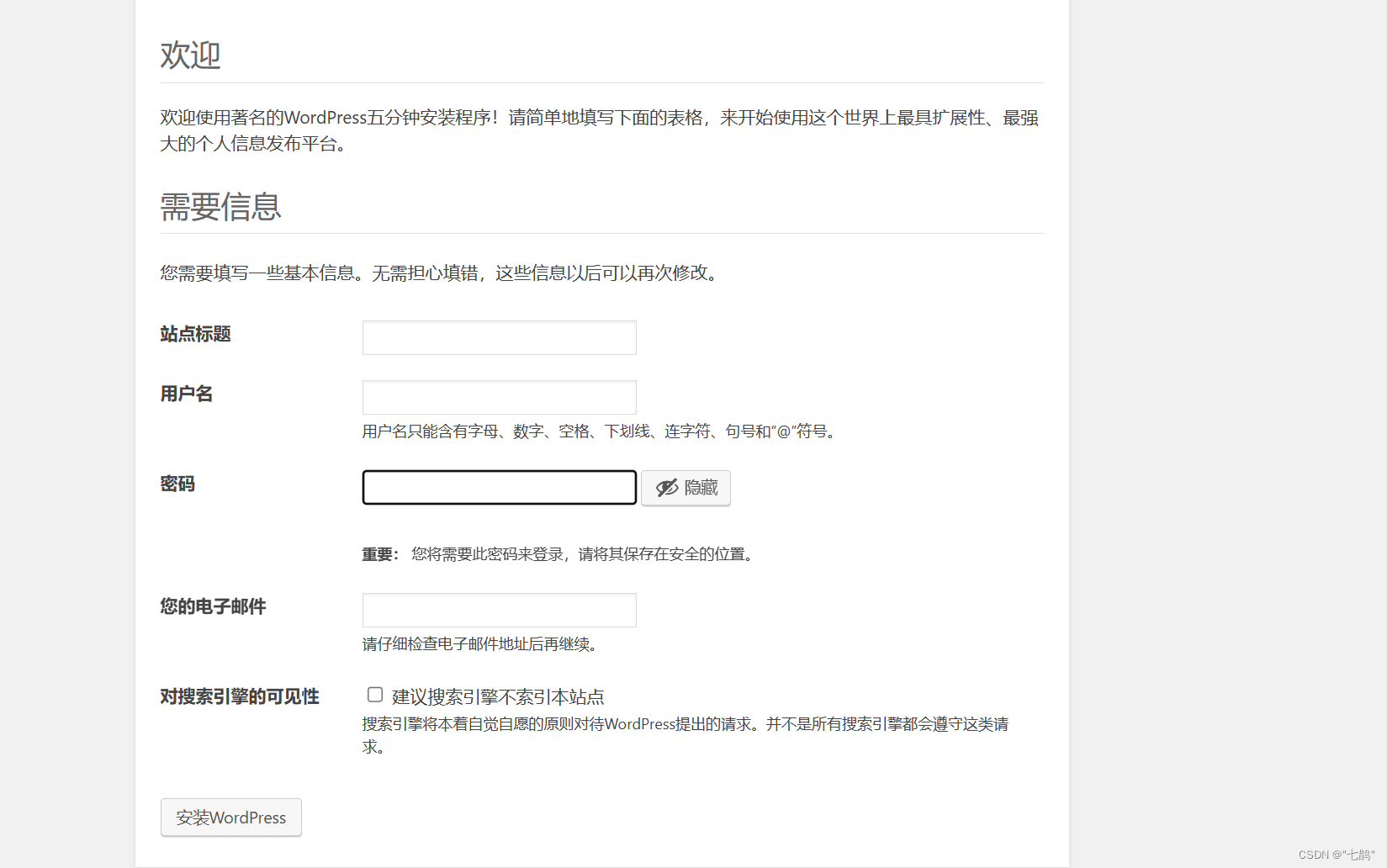Click inside the 站点标题 input field

[x=499, y=337]
